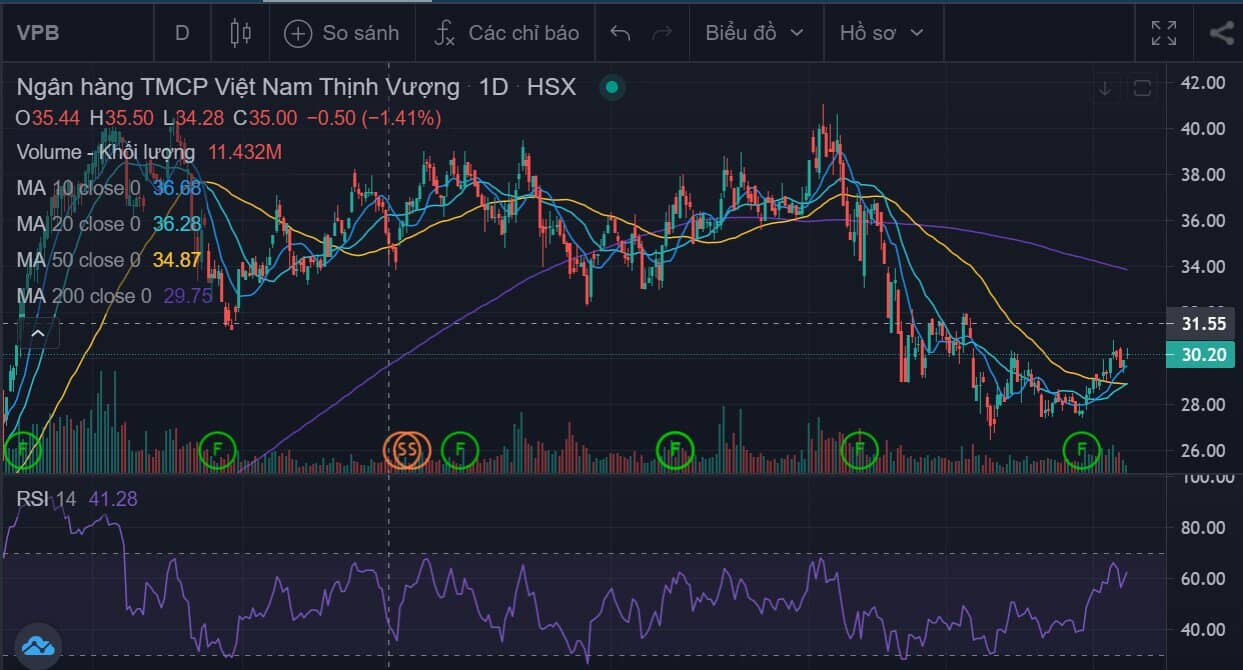Click the chart title Ngân hàng TMCP Việt Nam Thịnh Vượng
Screen dimensions: 1243x670
(x=238, y=88)
